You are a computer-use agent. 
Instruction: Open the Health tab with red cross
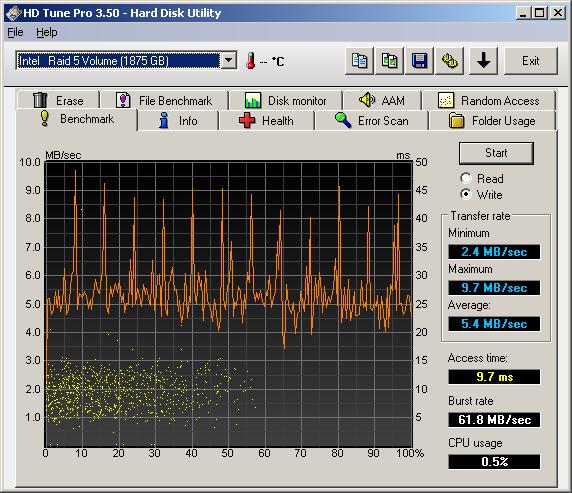267,120
